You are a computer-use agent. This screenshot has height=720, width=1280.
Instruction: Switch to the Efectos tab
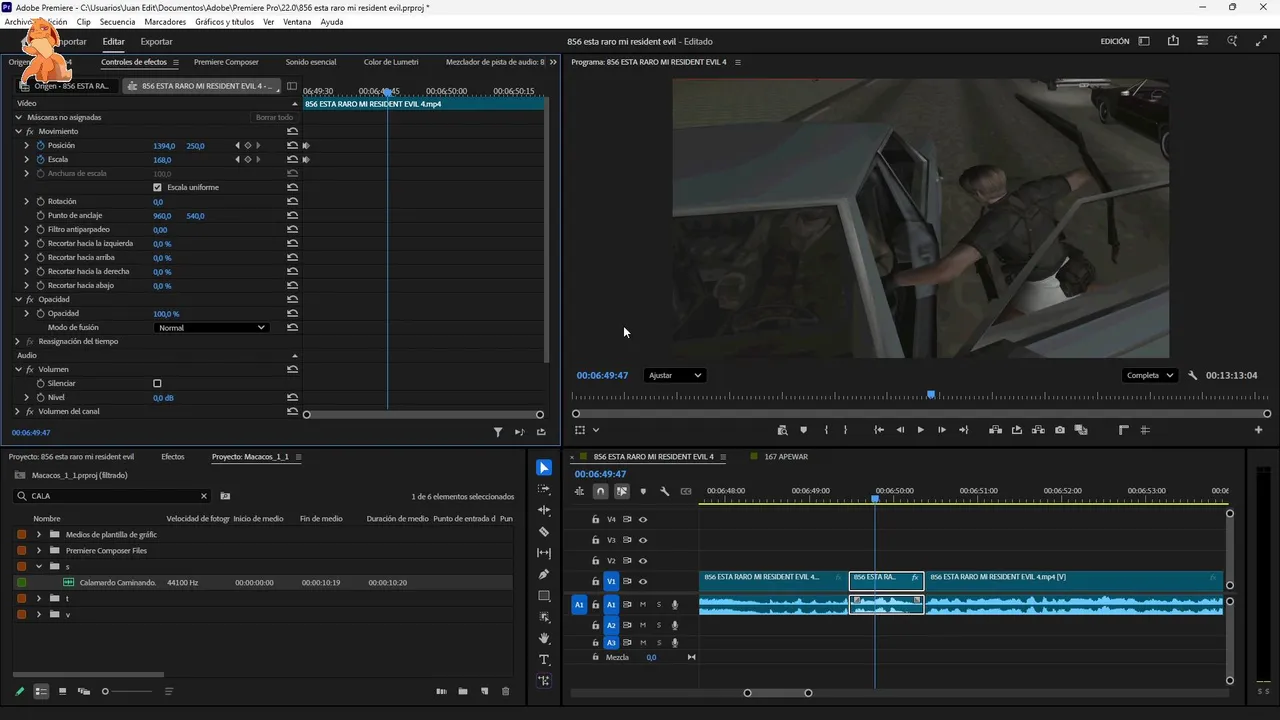[173, 457]
